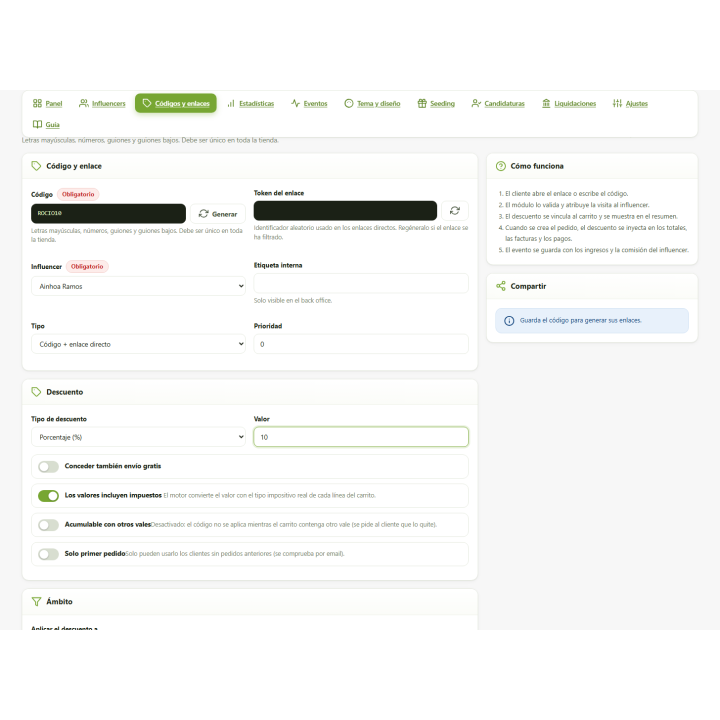Click the Obligatorio badge next to Código

click(x=78, y=194)
